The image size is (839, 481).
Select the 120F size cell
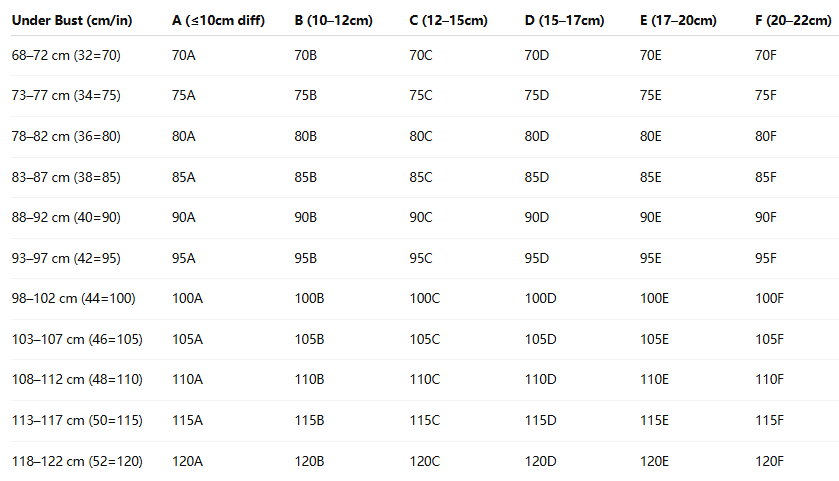coord(770,460)
